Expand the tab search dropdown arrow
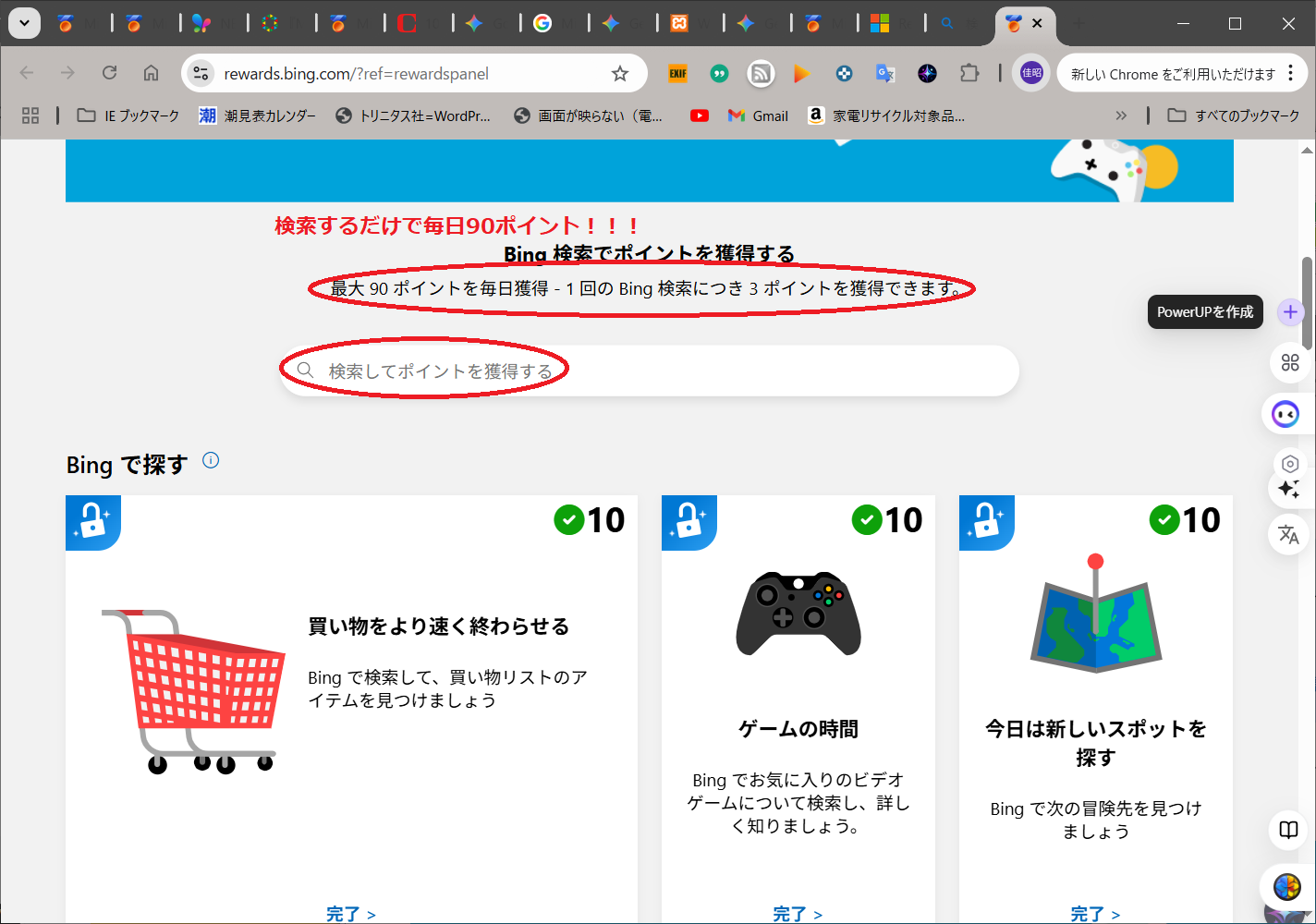This screenshot has height=924, width=1316. [x=24, y=23]
